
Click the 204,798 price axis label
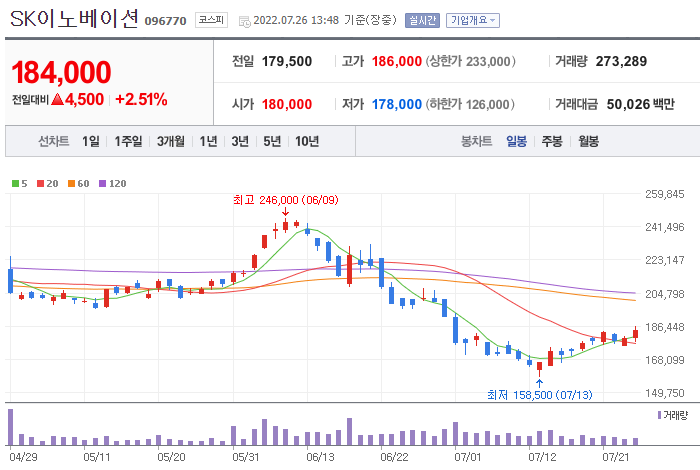pos(665,294)
